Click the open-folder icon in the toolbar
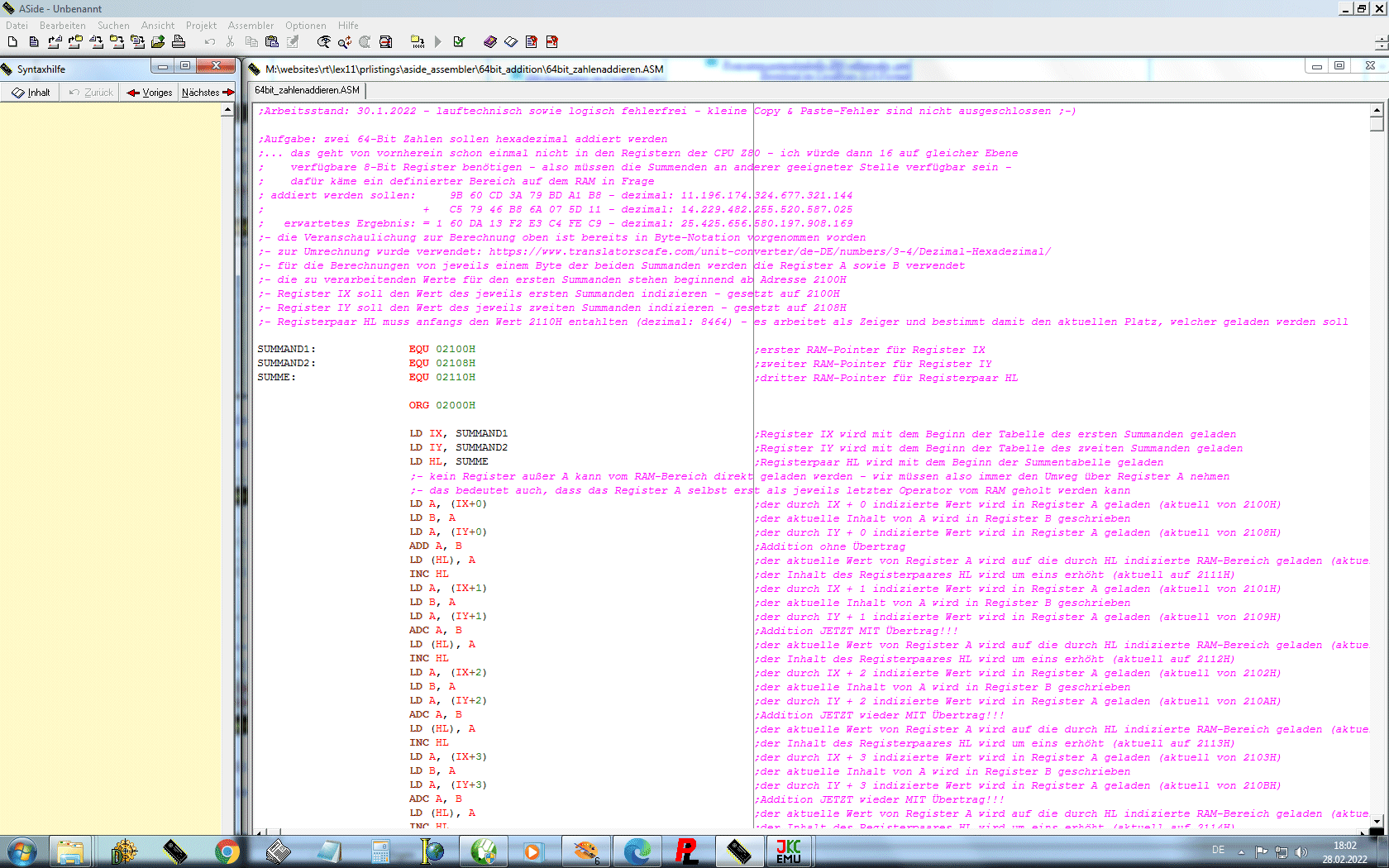1389x868 pixels. click(75, 41)
